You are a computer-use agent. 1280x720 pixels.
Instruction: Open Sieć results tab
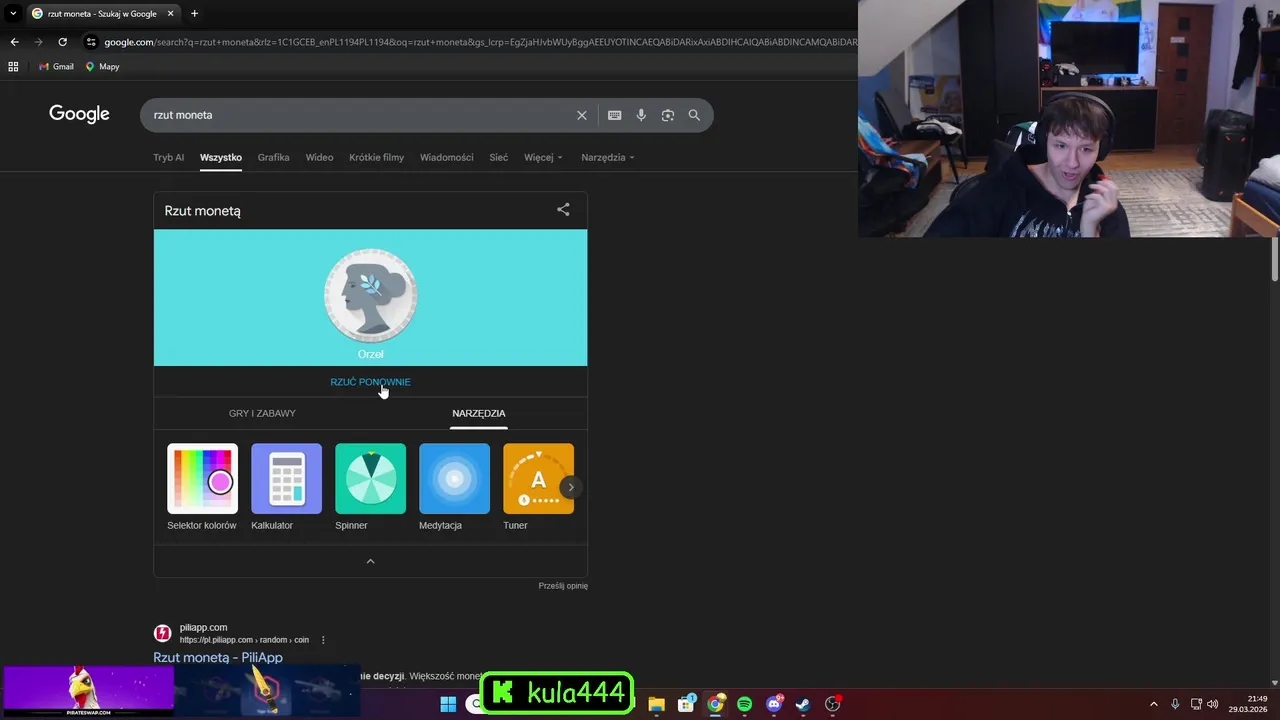point(498,157)
